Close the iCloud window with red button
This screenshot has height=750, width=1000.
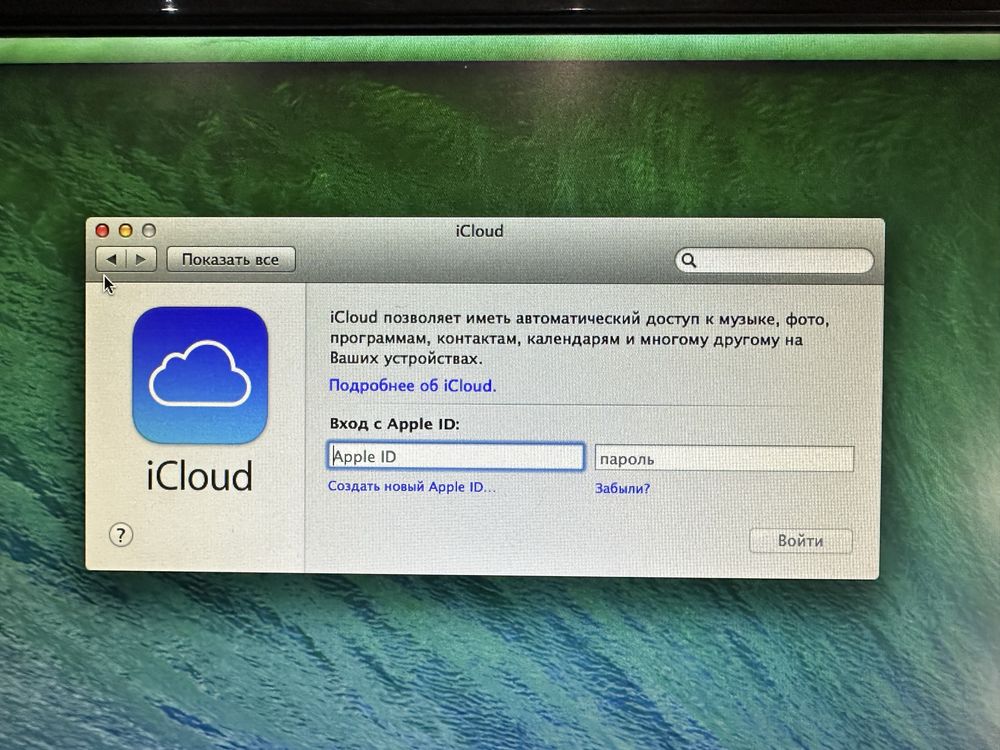tap(102, 230)
